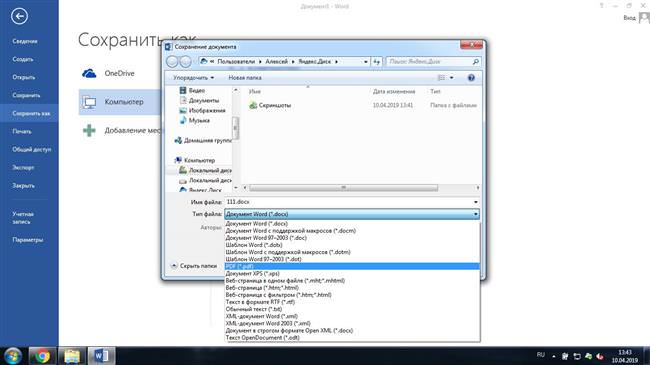Click the Windows Start orb
Image resolution: width=650 pixels, height=365 pixels.
pos(12,356)
